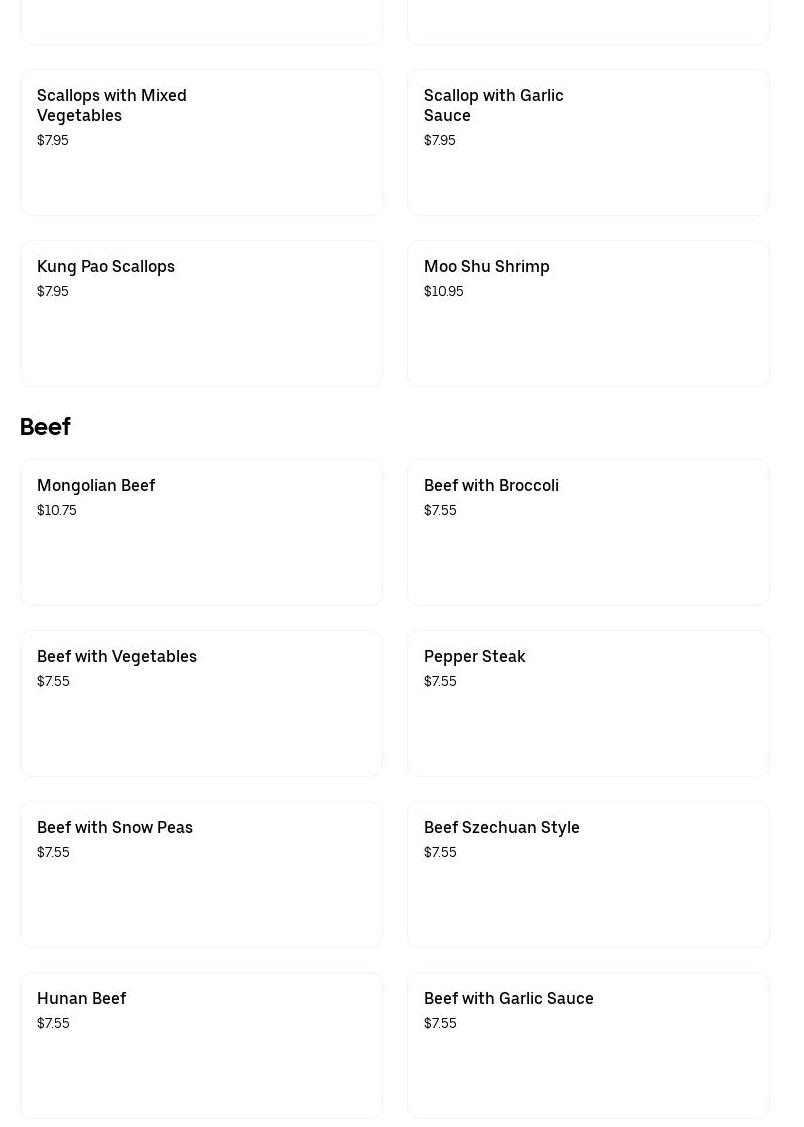Click the Hunan Beef title text
Viewport: 804px width, 1127px height.
81,998
